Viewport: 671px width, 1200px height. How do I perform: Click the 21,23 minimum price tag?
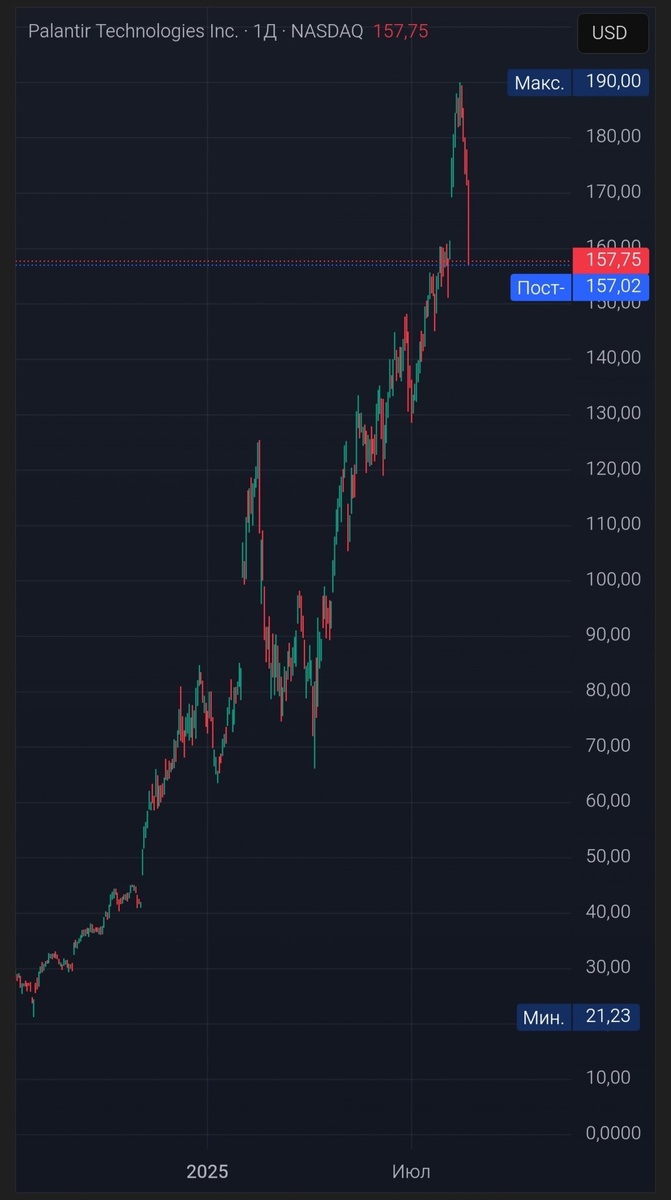click(x=607, y=1017)
